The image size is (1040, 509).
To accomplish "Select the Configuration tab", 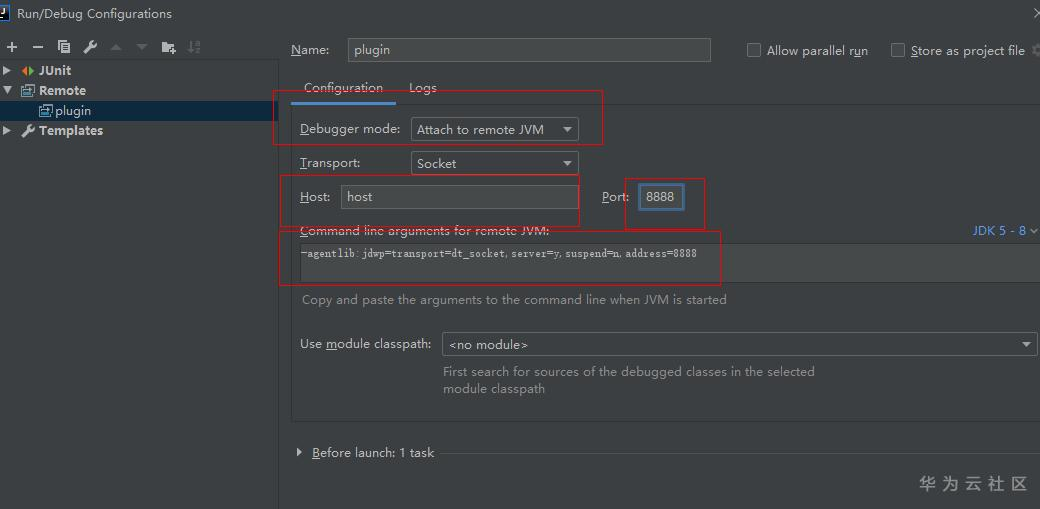I will pos(343,88).
